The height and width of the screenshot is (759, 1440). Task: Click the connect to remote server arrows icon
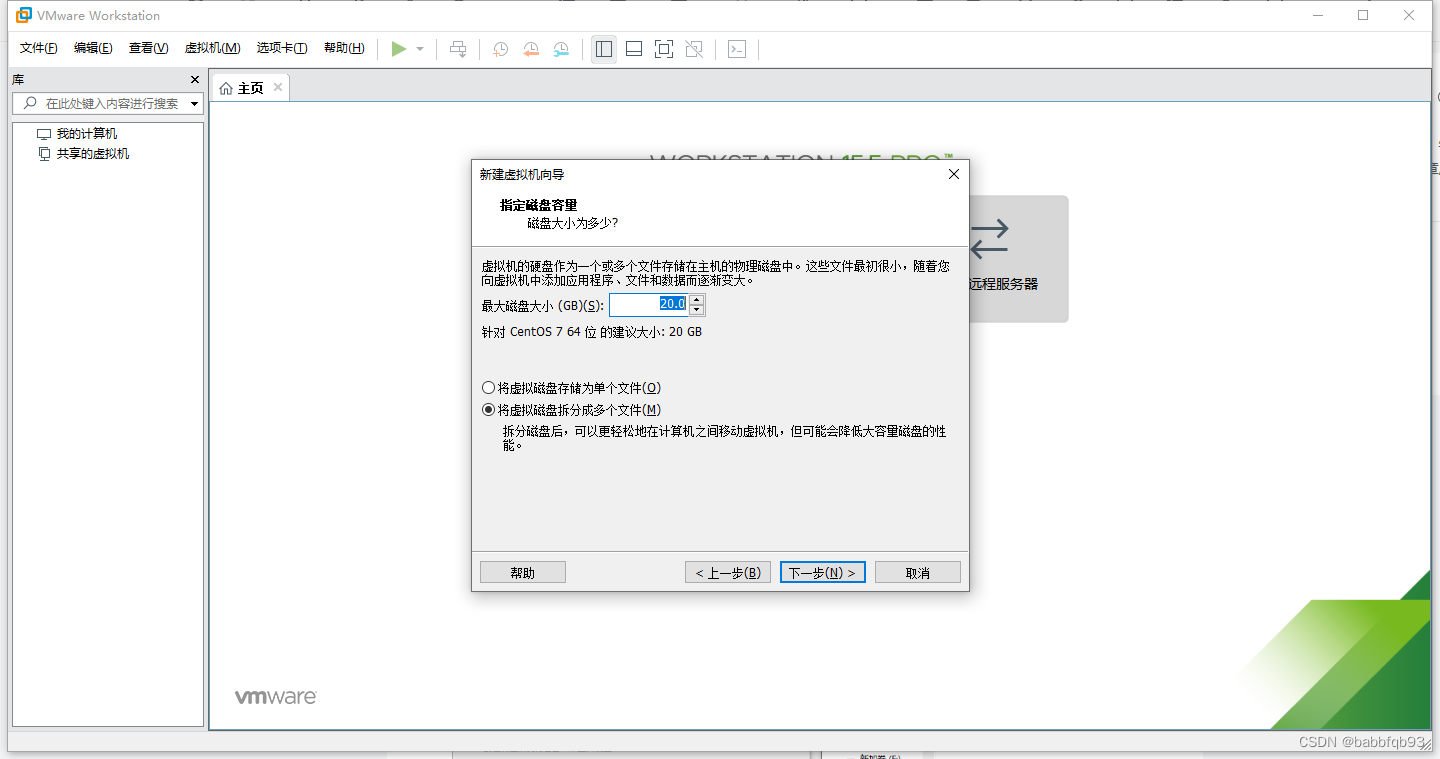(990, 239)
